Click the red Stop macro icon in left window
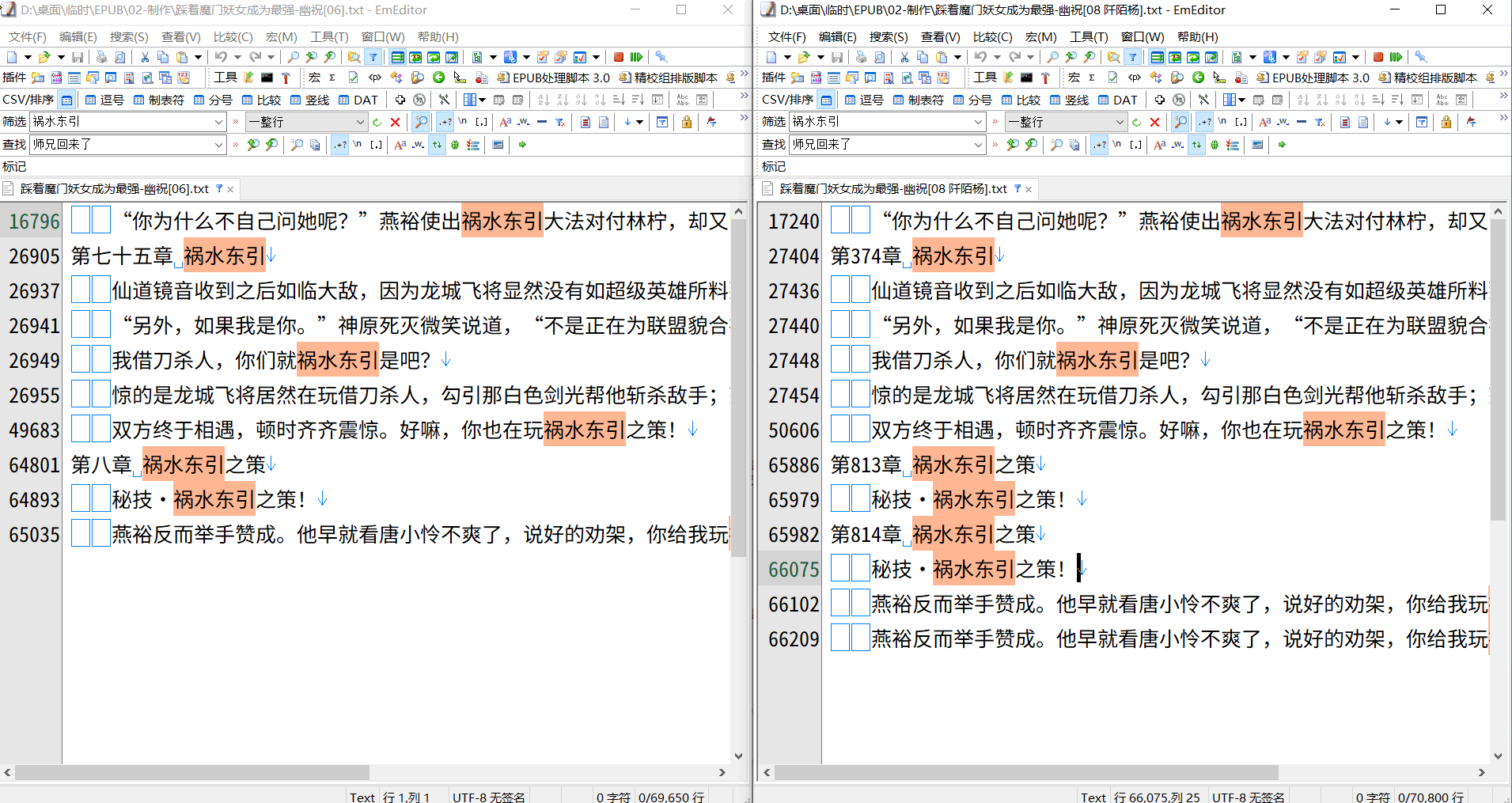Image resolution: width=1512 pixels, height=803 pixels. coord(618,57)
